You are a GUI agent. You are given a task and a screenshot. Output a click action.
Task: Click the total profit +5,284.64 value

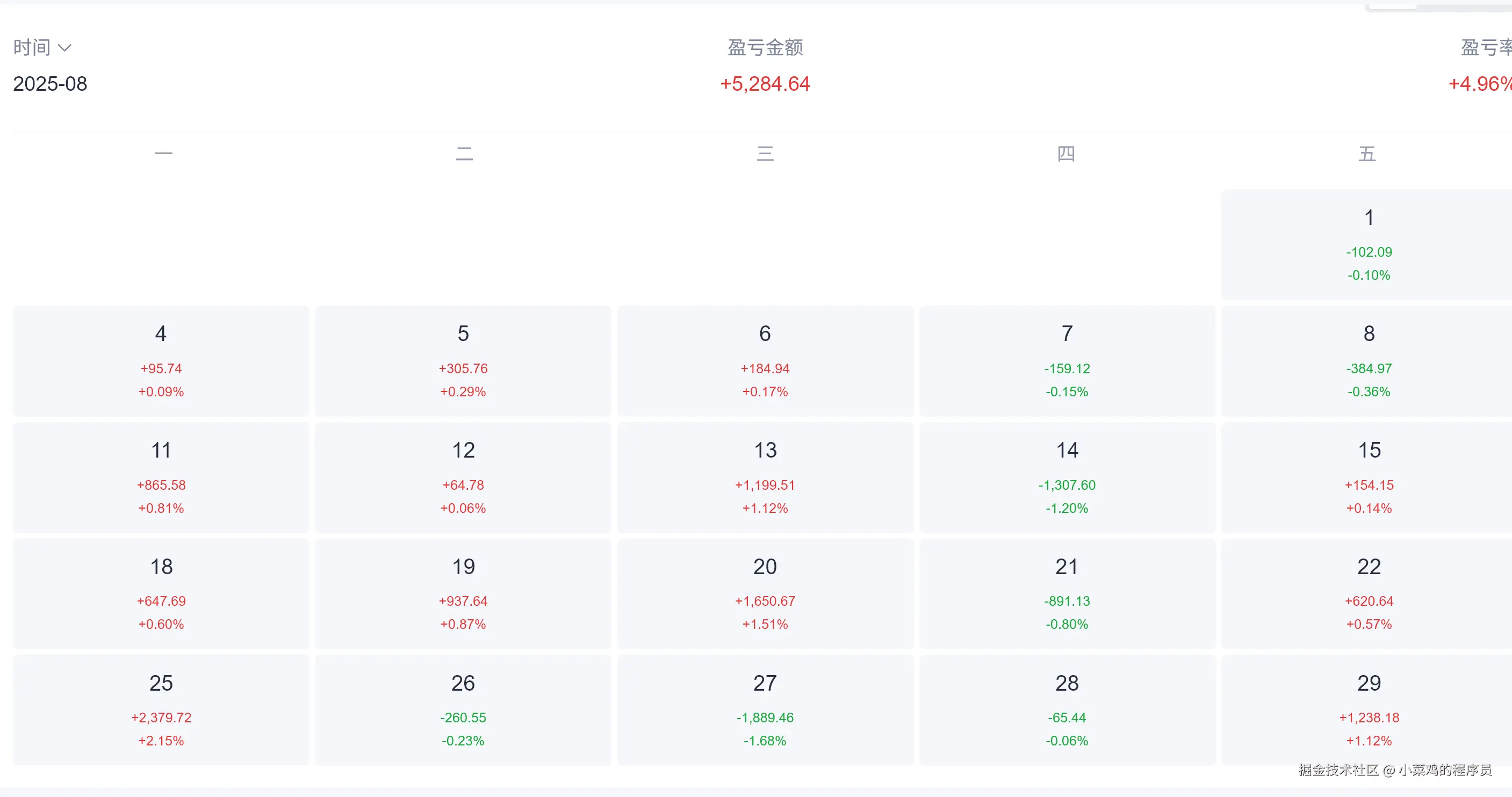[765, 84]
